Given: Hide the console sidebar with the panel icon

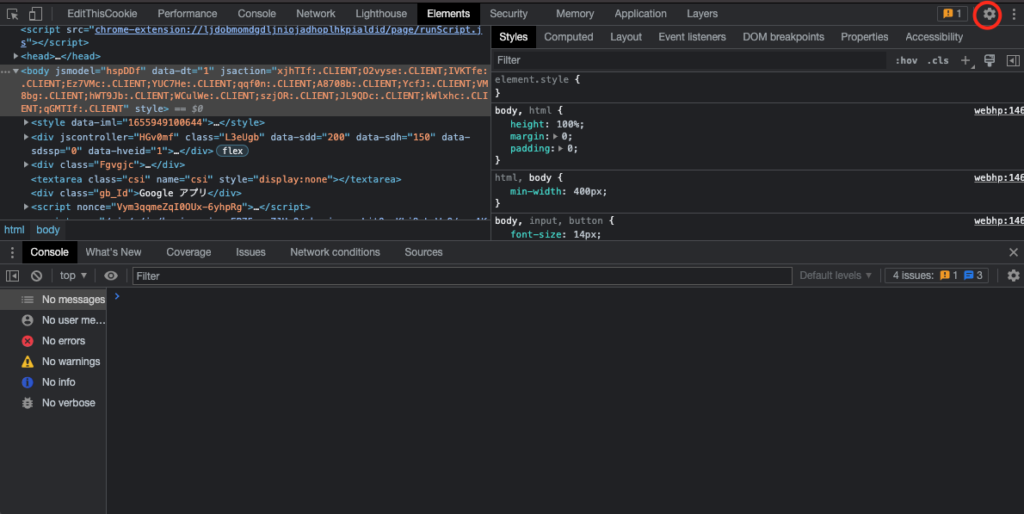Looking at the screenshot, I should click(x=13, y=276).
